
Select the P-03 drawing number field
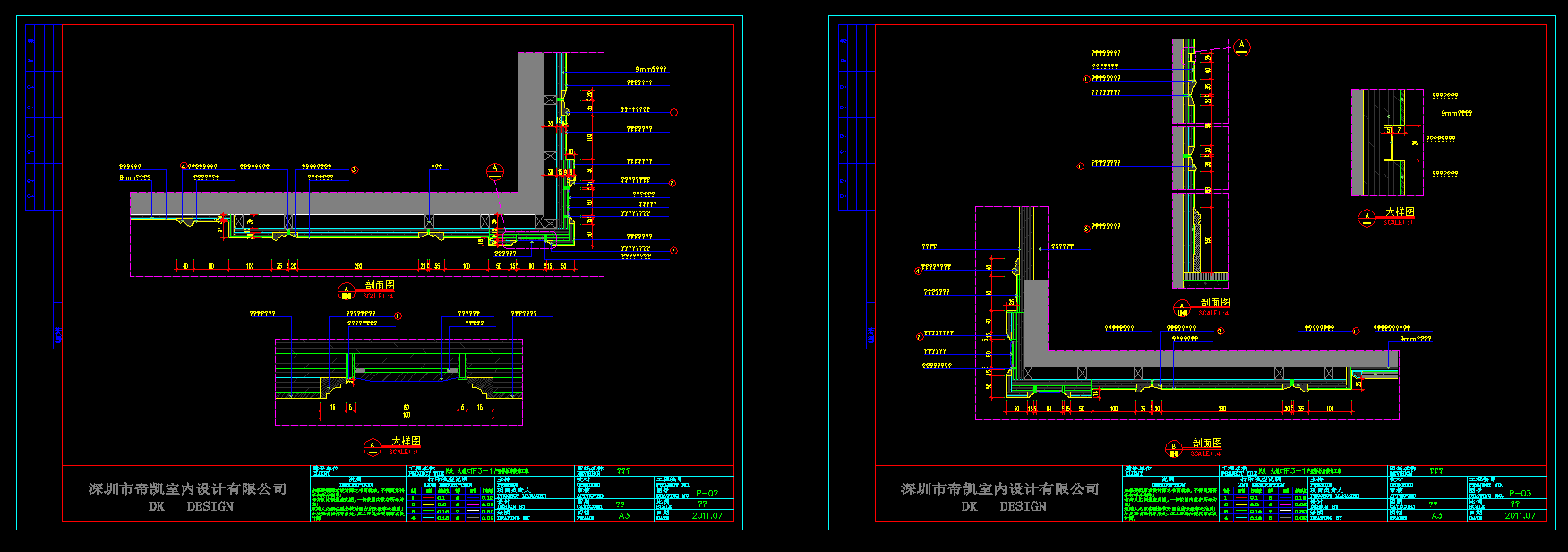point(1520,493)
